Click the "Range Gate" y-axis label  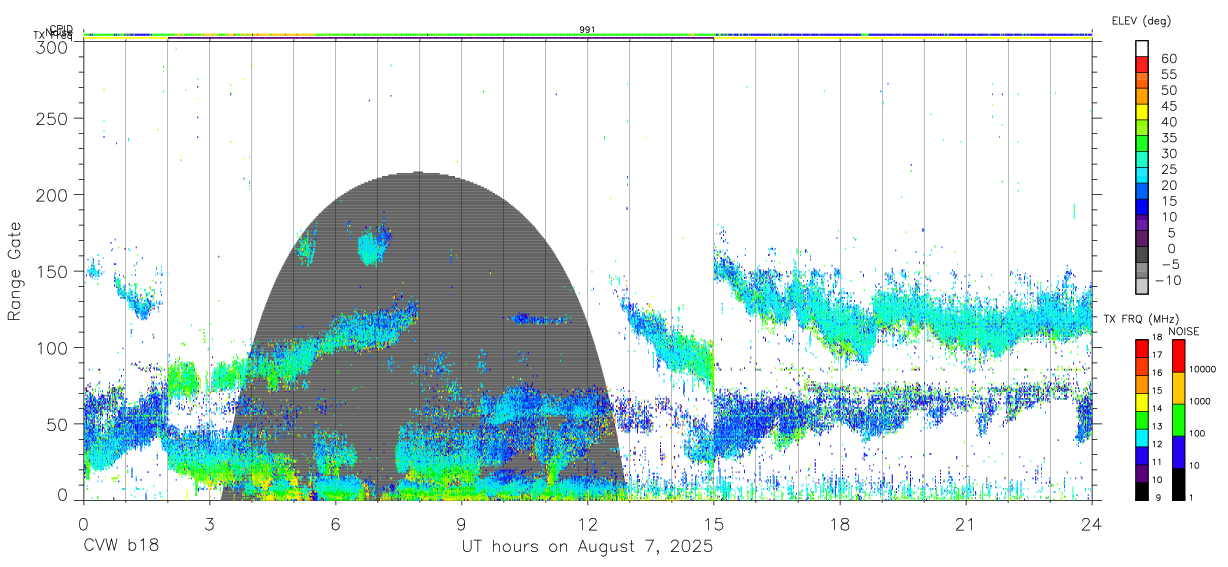click(x=15, y=271)
